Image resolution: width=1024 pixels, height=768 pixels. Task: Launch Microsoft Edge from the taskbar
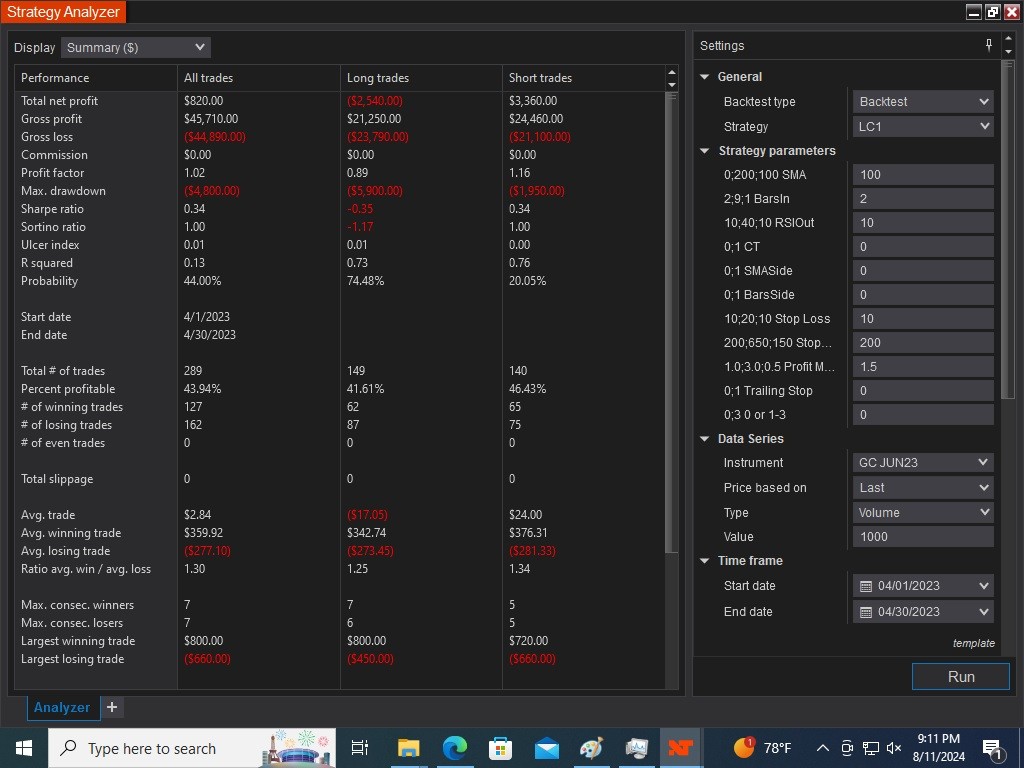click(x=455, y=748)
